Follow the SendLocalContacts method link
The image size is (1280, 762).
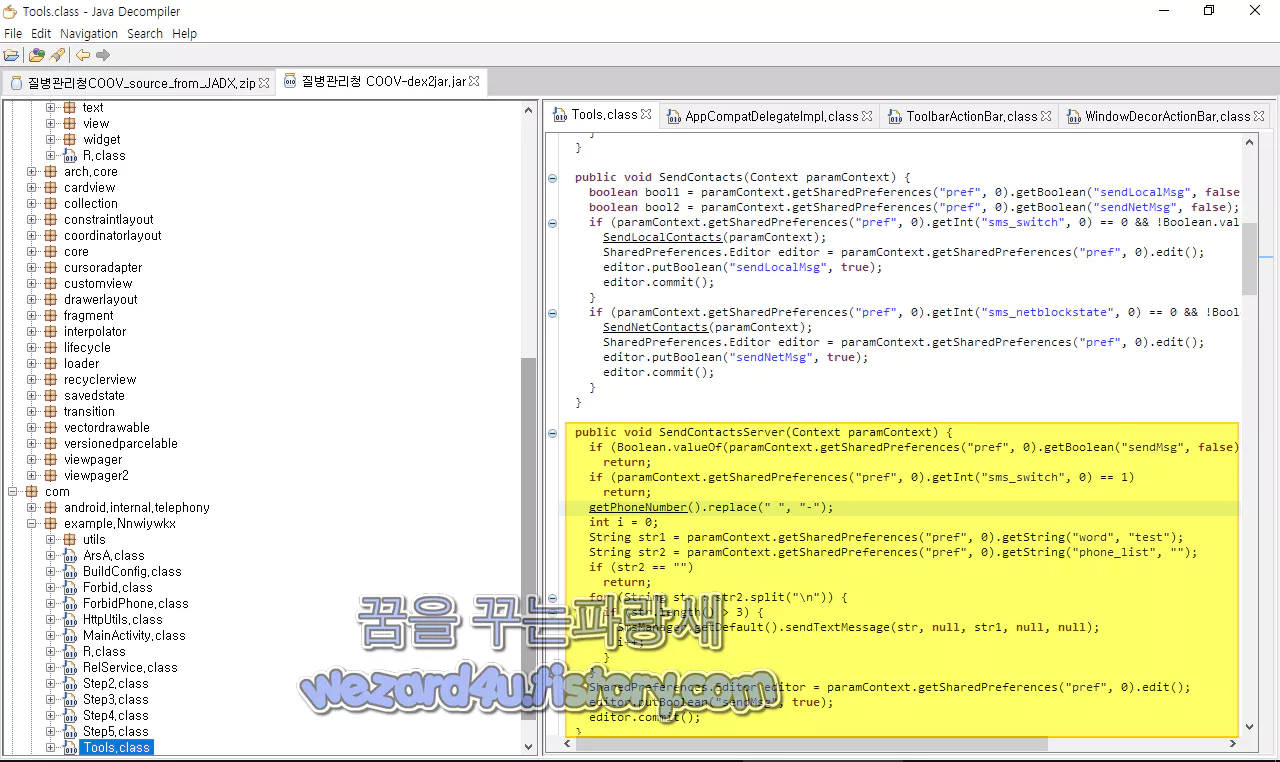[x=662, y=238]
